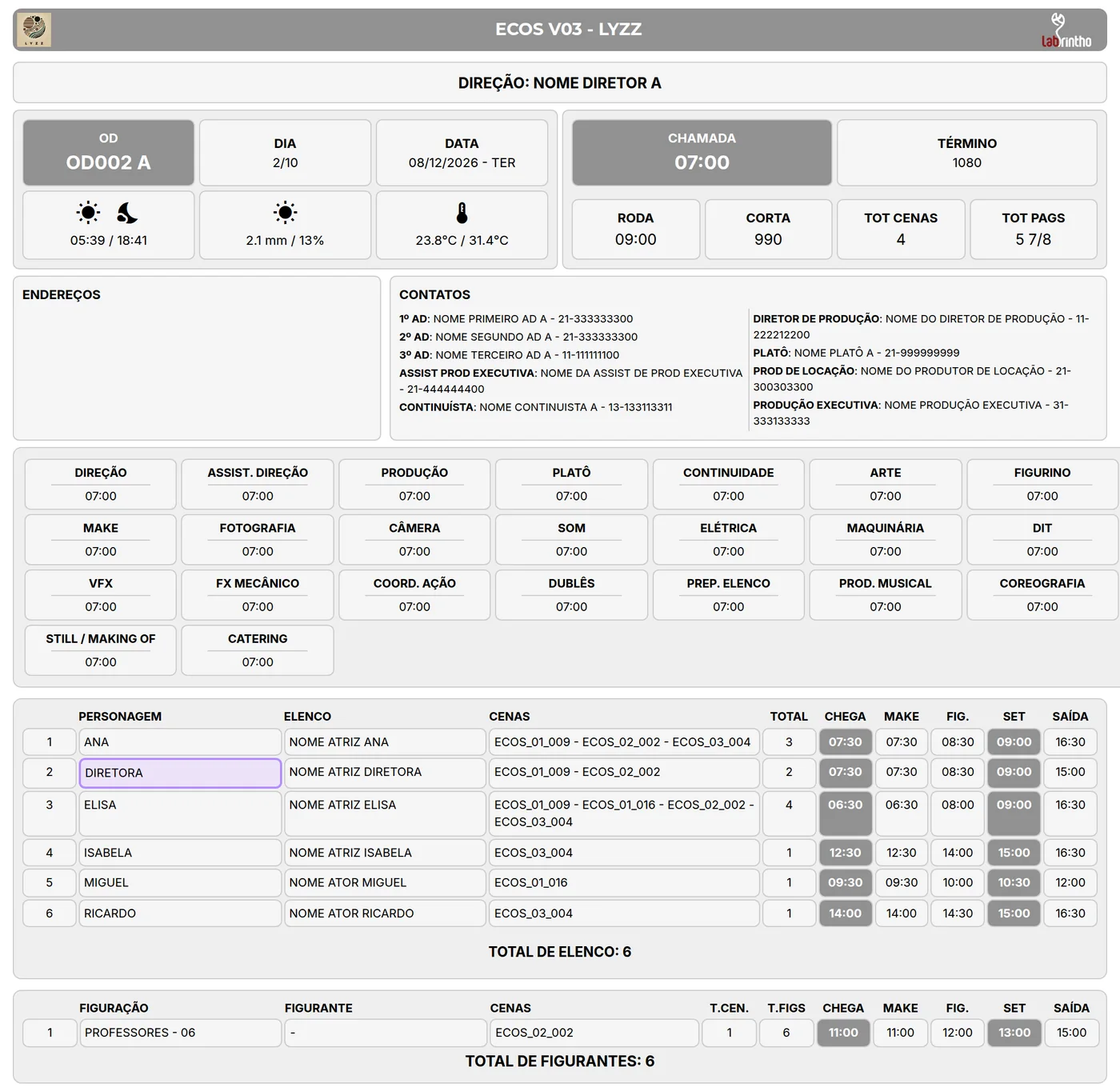Click the ANA character field

(x=180, y=742)
